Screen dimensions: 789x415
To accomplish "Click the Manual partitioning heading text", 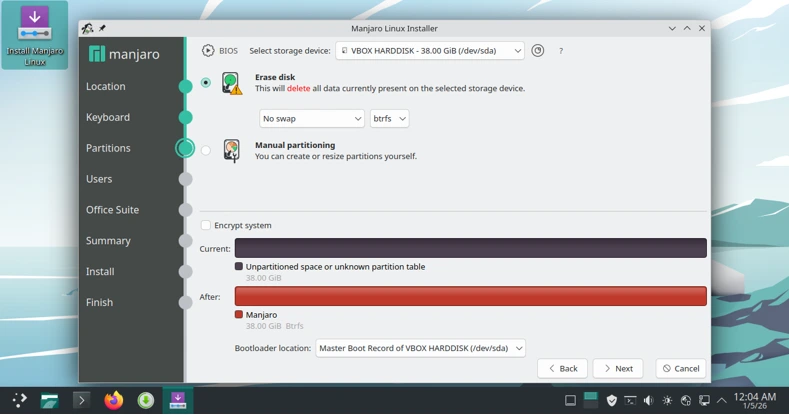I will 295,145.
